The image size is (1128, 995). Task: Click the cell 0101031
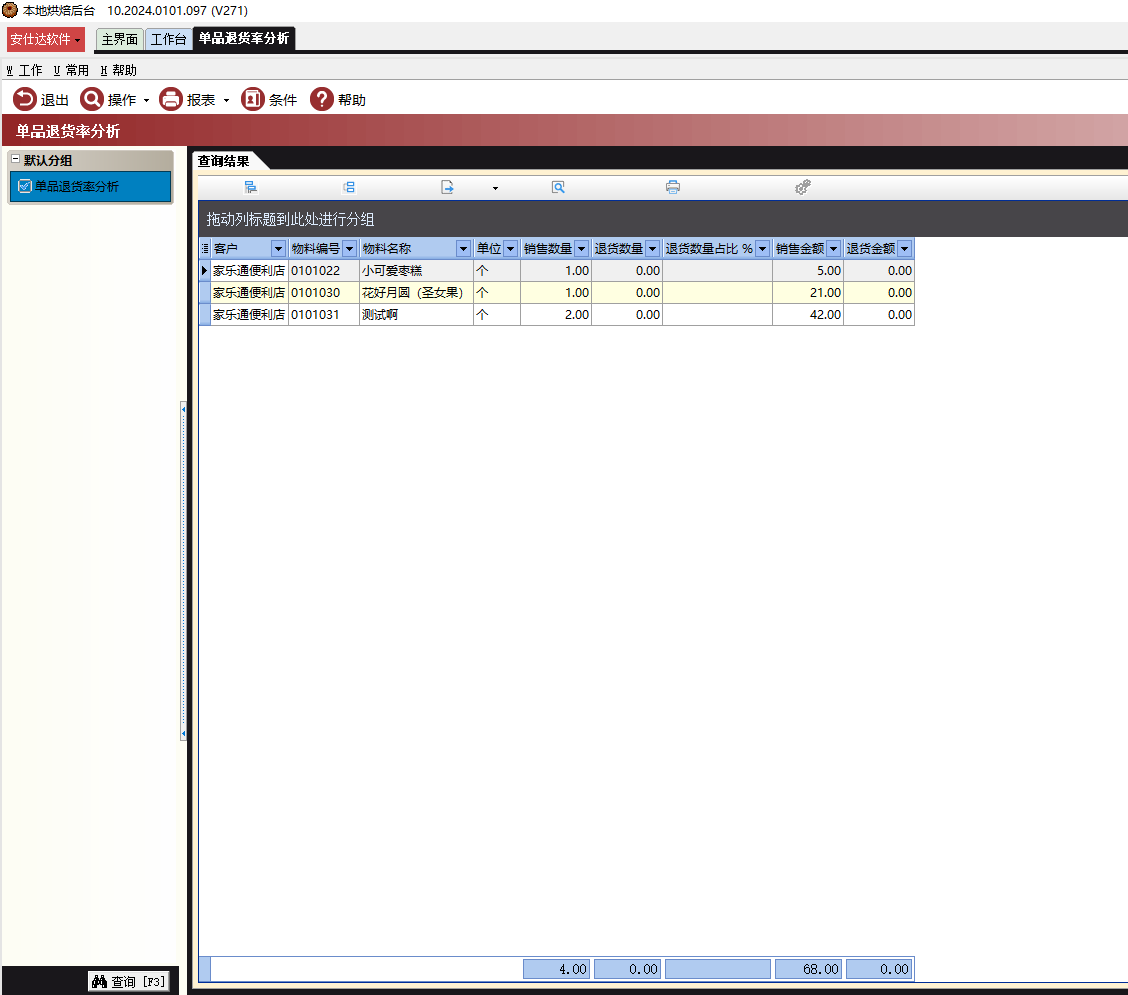click(324, 314)
